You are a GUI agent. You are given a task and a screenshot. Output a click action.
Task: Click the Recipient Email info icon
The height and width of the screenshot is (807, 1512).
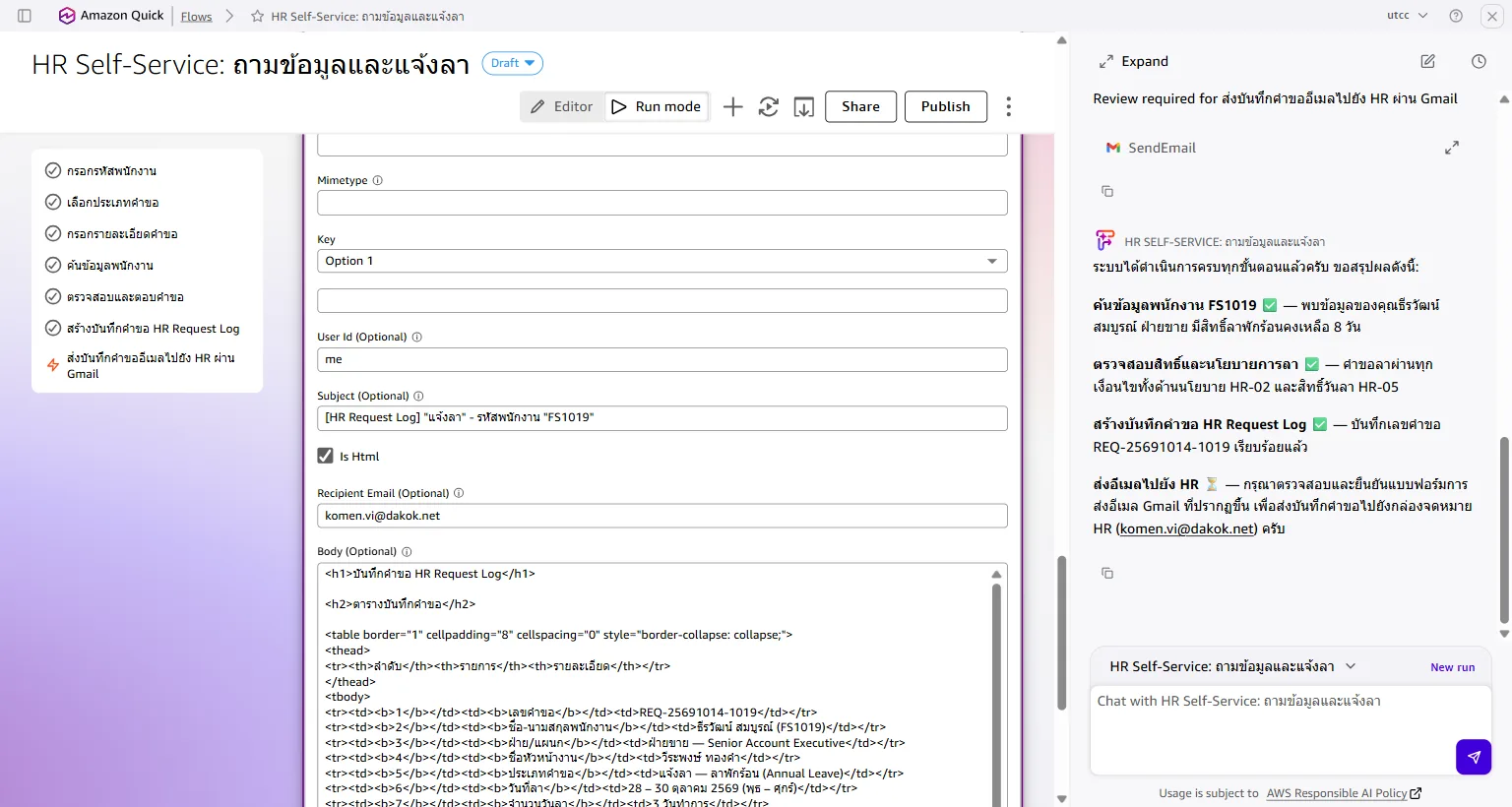coord(459,493)
